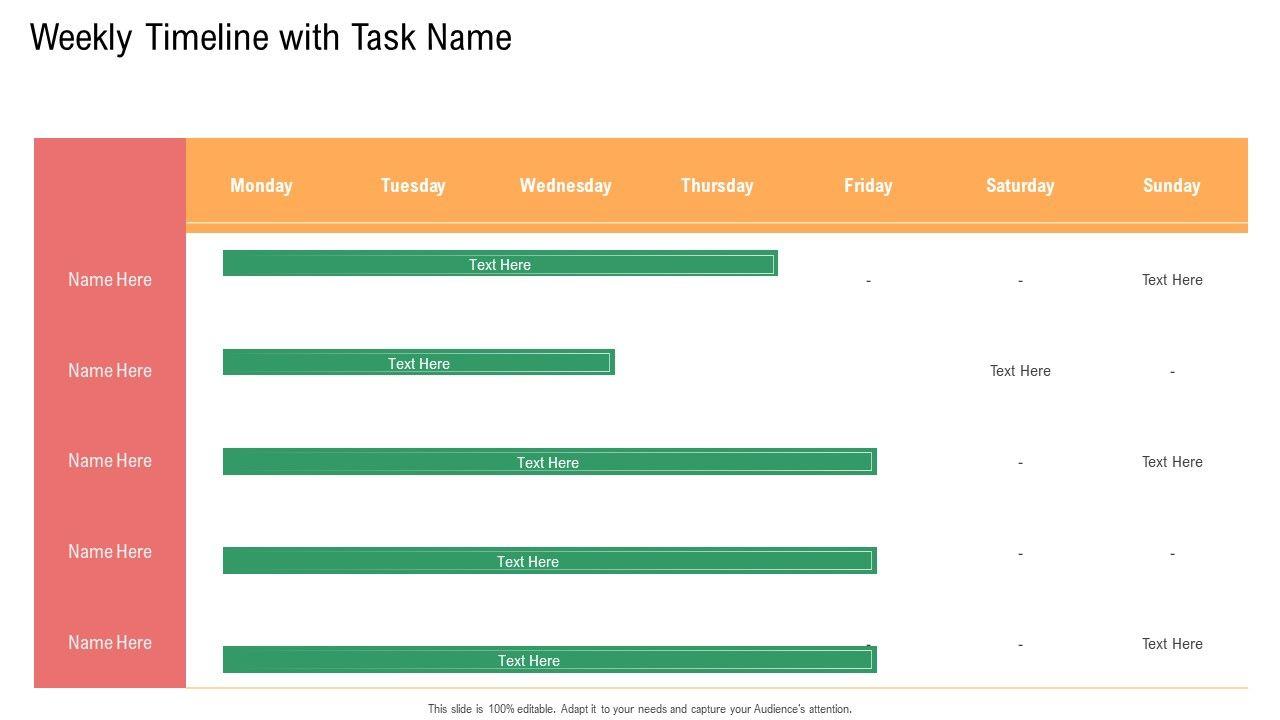Select the third row's green task bar
Image resolution: width=1280 pixels, height=720 pixels.
(549, 462)
